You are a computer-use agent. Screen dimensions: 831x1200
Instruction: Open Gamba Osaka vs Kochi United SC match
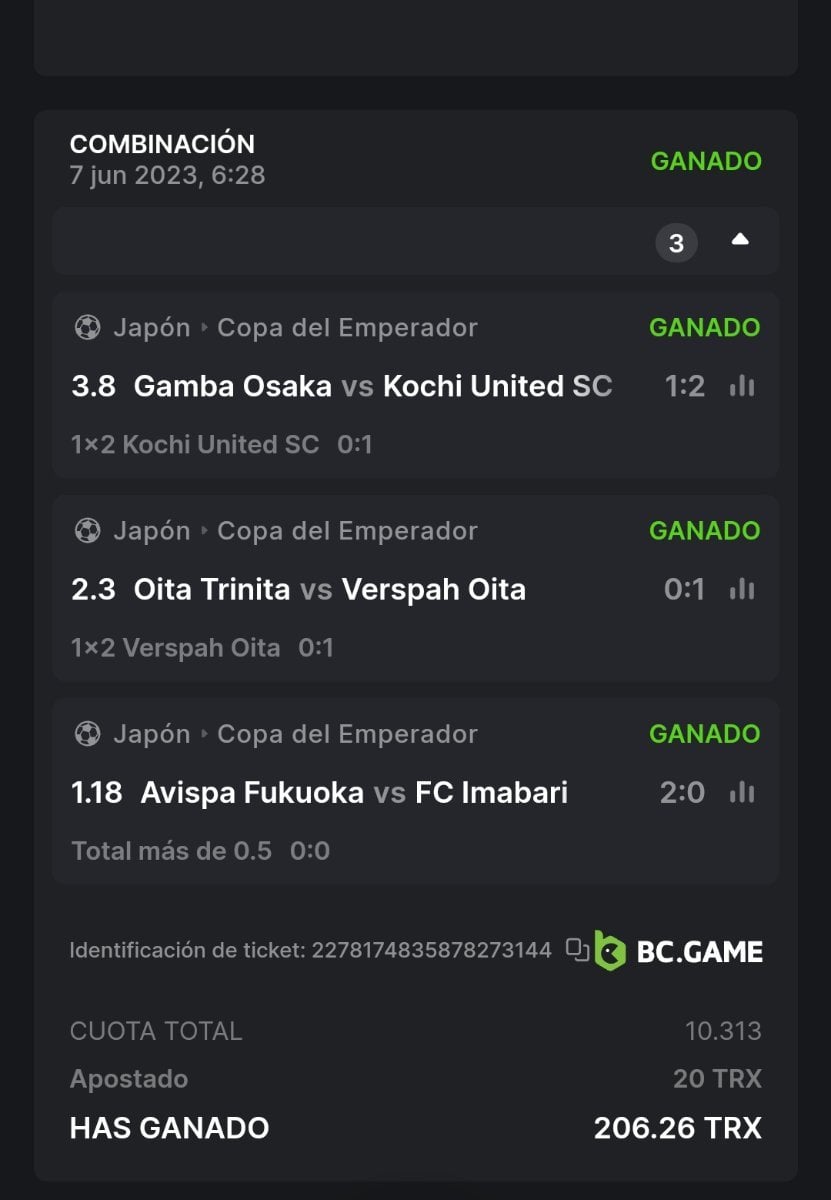[372, 386]
